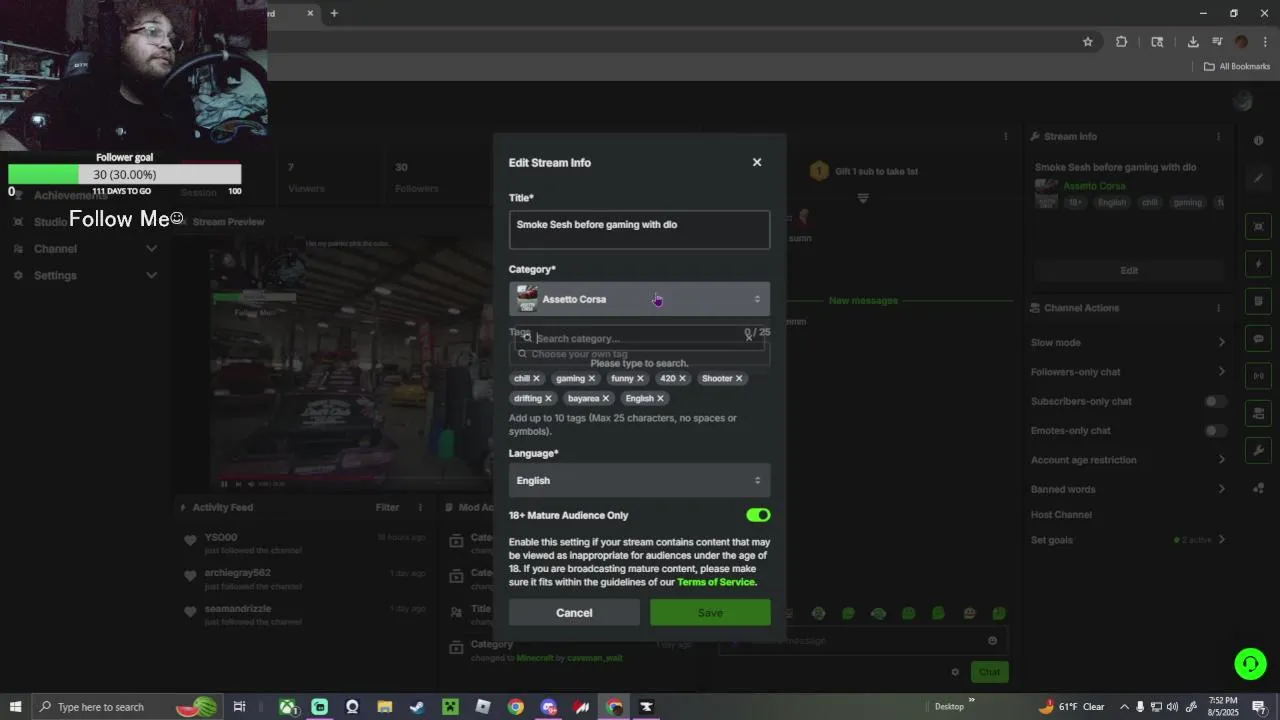1280x720 pixels.
Task: Remove the chill tag
Action: pyautogui.click(x=536, y=378)
